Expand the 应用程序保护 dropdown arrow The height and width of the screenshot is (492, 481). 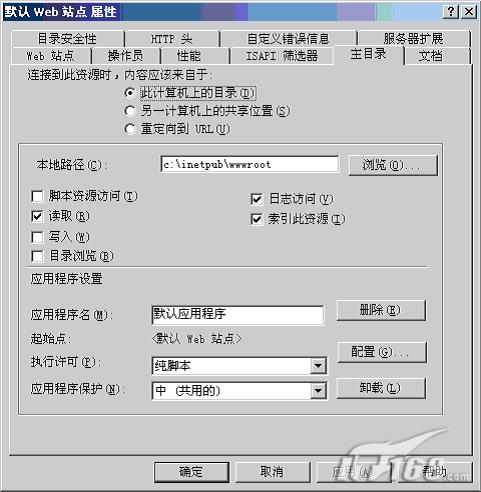click(x=318, y=390)
